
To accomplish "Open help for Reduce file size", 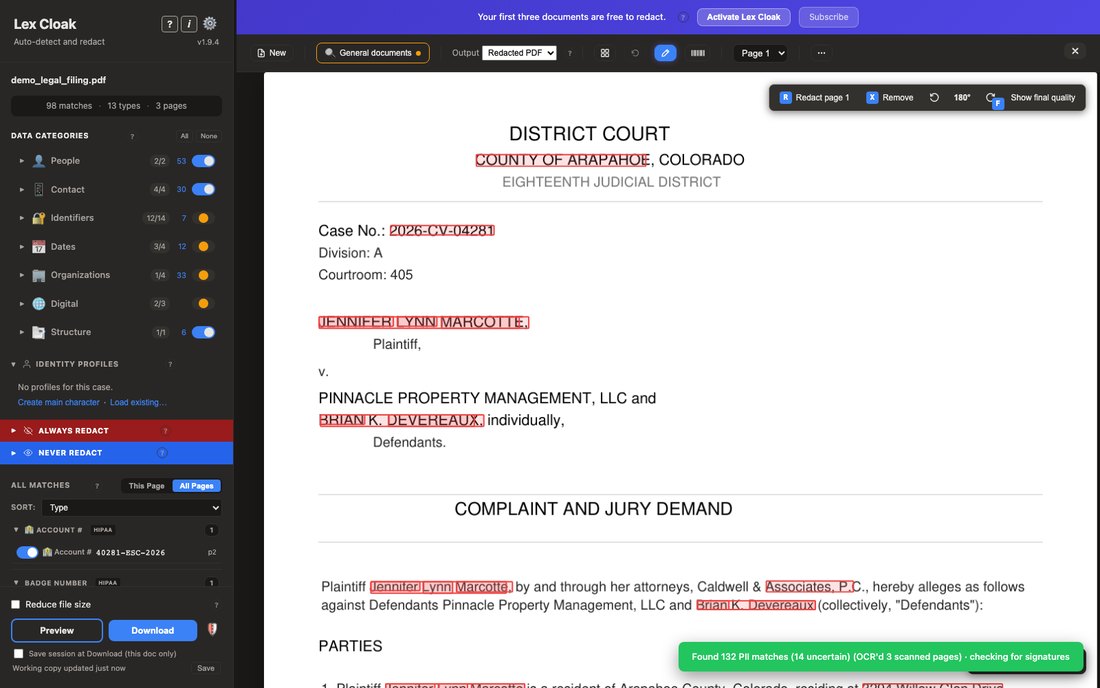I will click(x=216, y=605).
